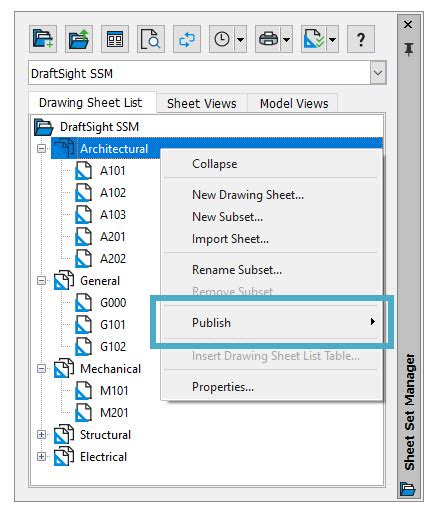436x512 pixels.
Task: Select the DraftSight SSM root node
Action: tap(99, 127)
